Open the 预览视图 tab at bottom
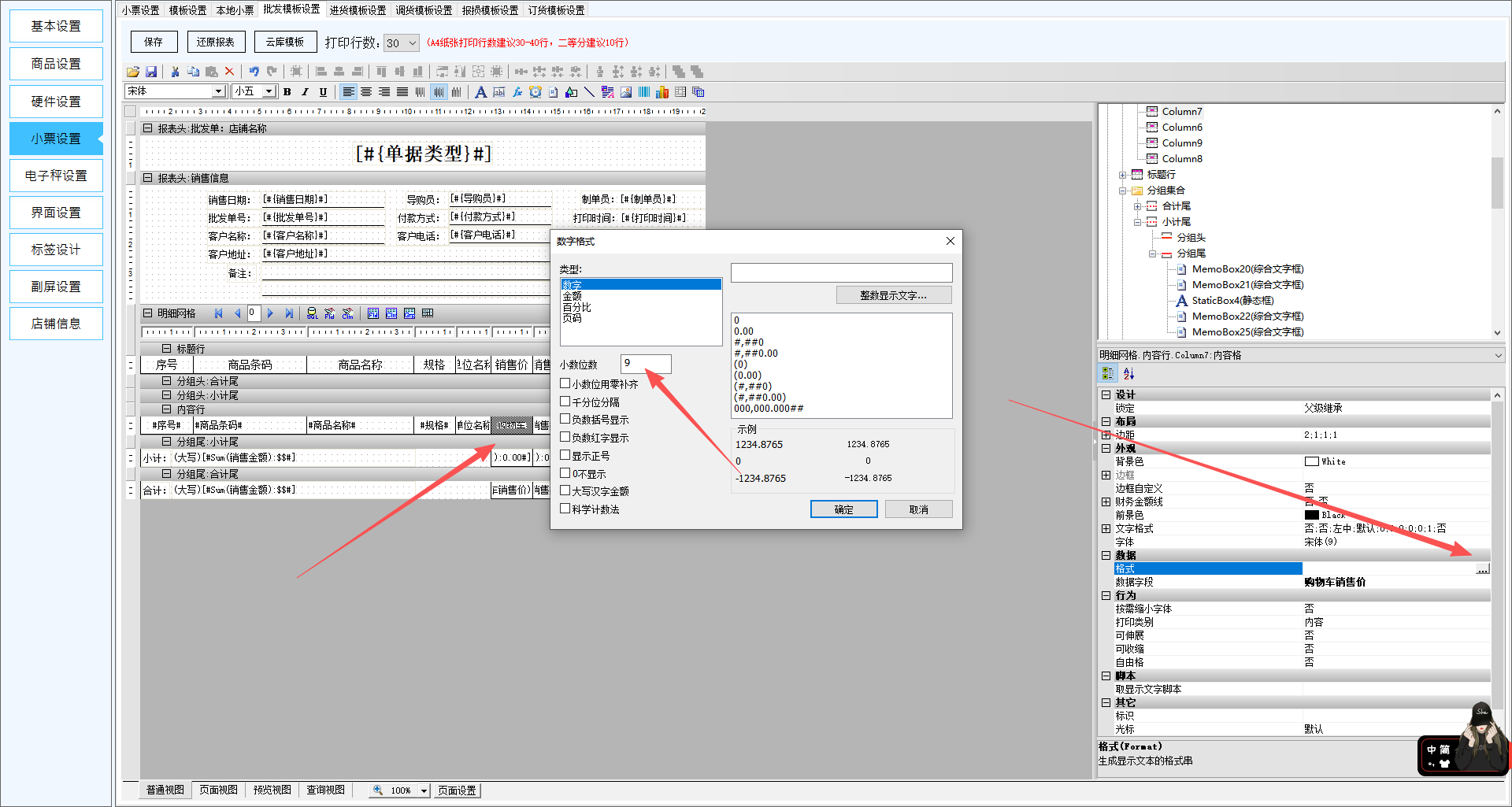The height and width of the screenshot is (807, 1512). pyautogui.click(x=272, y=790)
